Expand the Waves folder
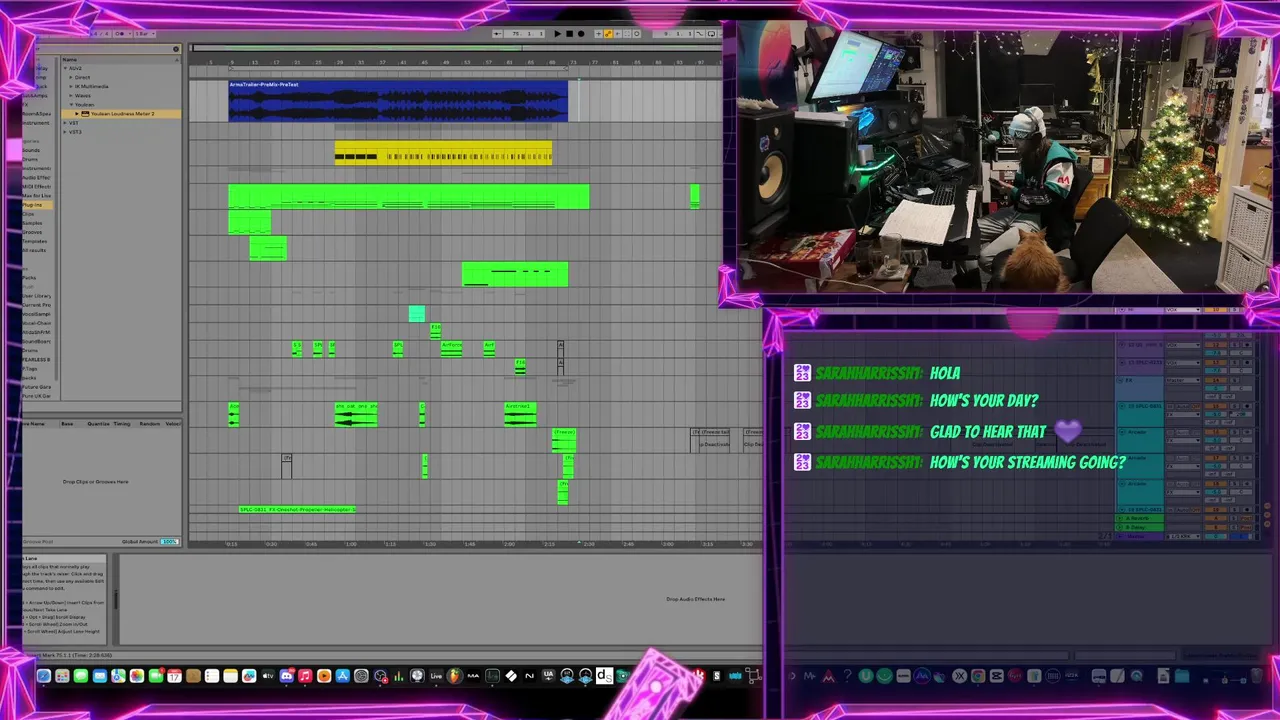Screen dimensions: 1280x720 coord(71,95)
